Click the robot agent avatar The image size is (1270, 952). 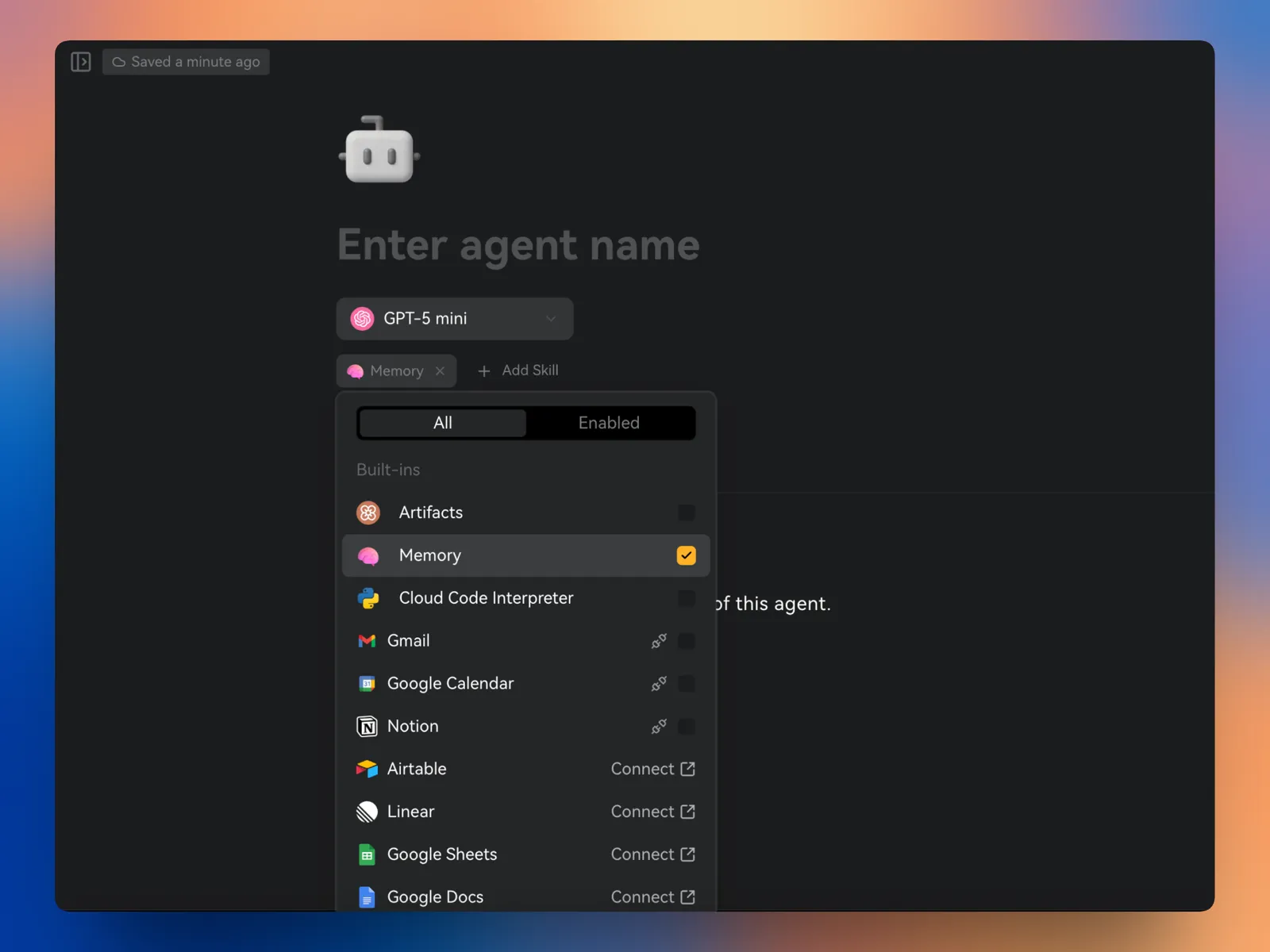pyautogui.click(x=379, y=151)
